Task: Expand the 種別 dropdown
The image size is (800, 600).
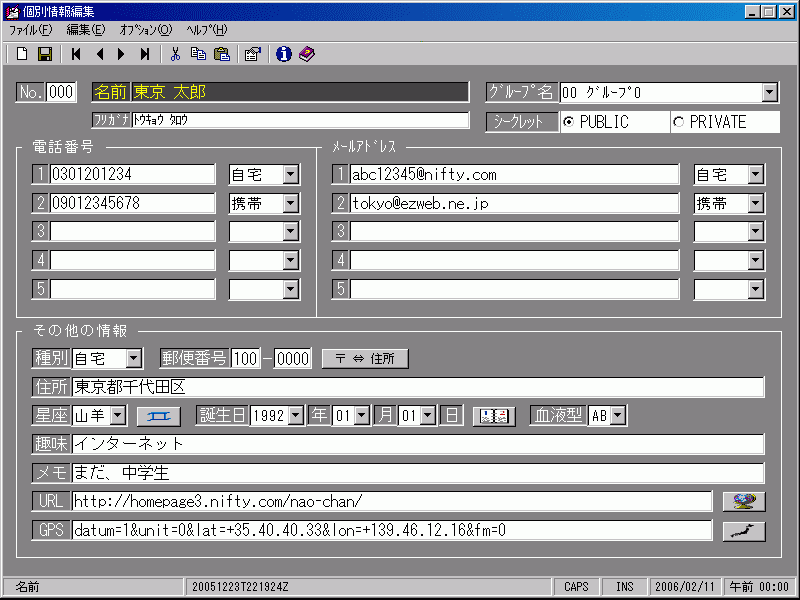Action: point(134,359)
